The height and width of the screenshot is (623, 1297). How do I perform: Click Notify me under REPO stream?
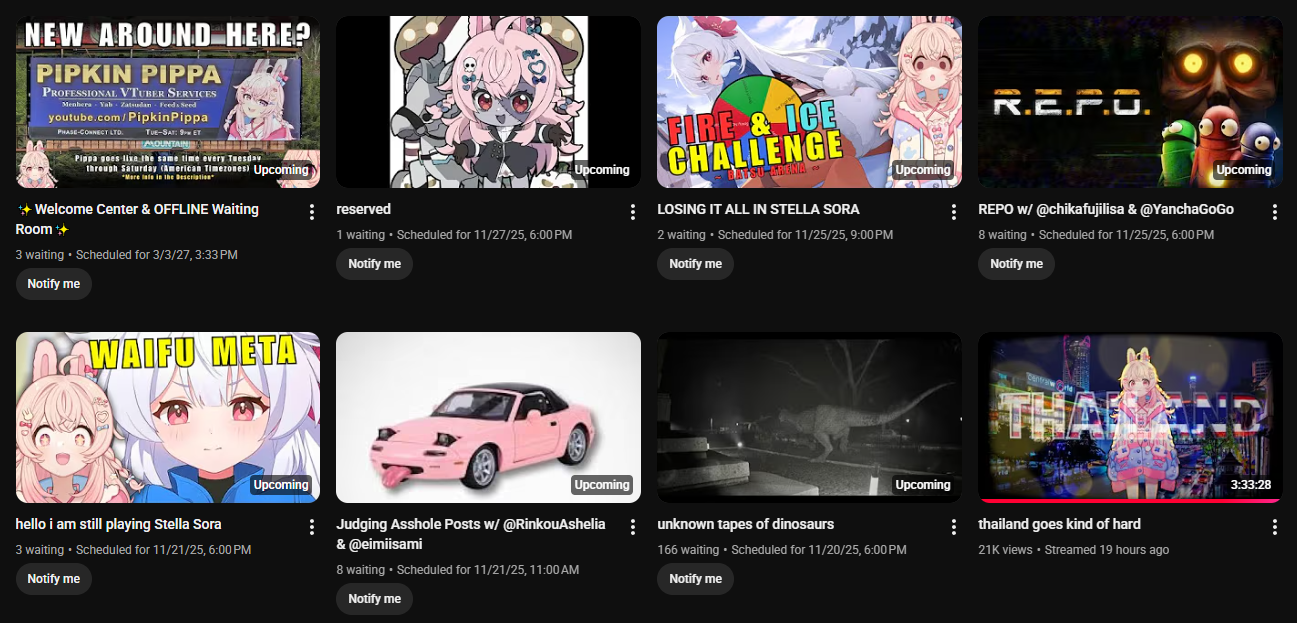(x=1017, y=264)
